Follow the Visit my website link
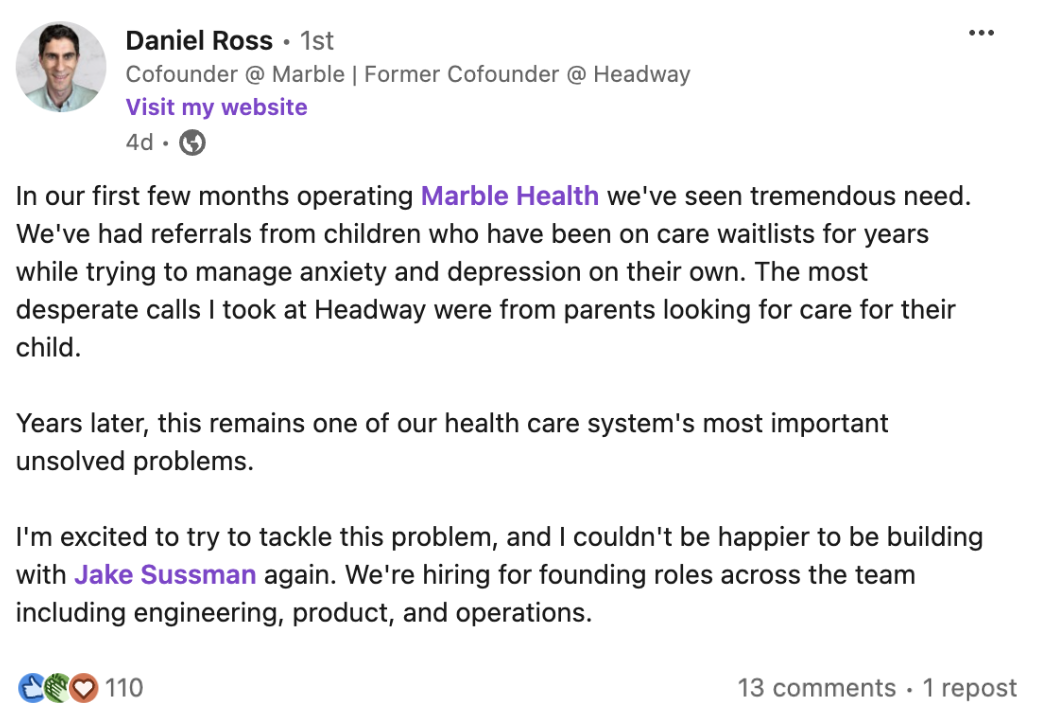Image resolution: width=1044 pixels, height=724 pixels. coord(216,107)
